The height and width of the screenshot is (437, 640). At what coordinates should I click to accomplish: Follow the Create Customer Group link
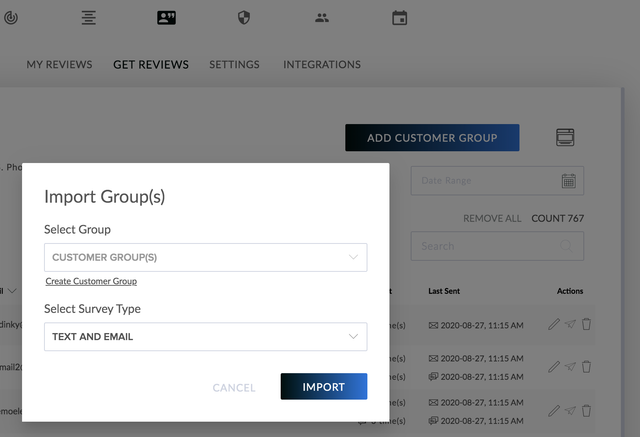pos(91,281)
